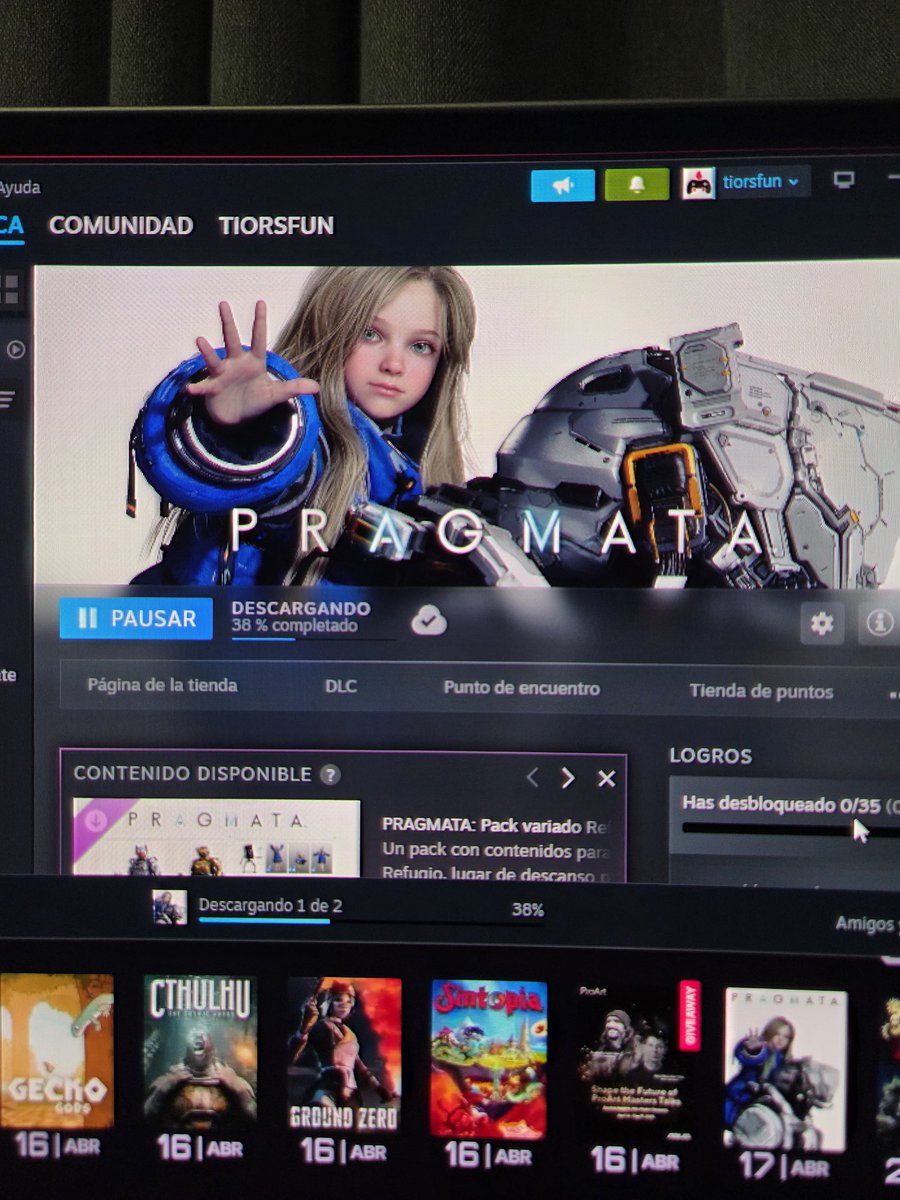Open the Punto de encuentro tab
The image size is (900, 1200).
click(520, 688)
